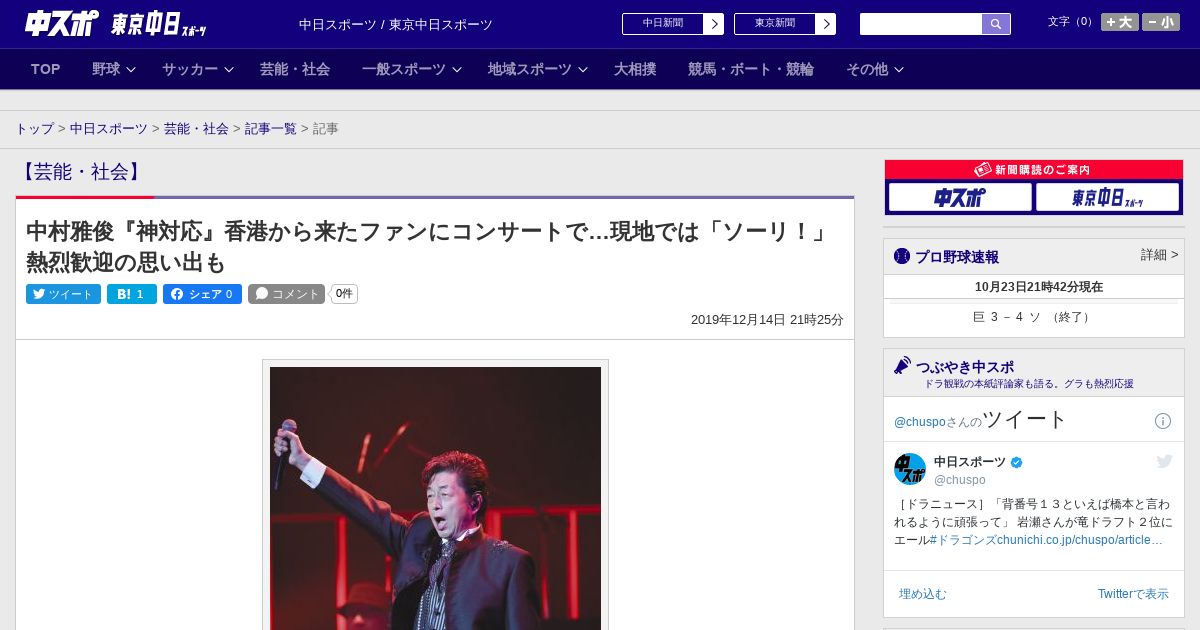Open 芸能・社会 navigation item
Viewport: 1200px width, 630px height.
point(295,69)
